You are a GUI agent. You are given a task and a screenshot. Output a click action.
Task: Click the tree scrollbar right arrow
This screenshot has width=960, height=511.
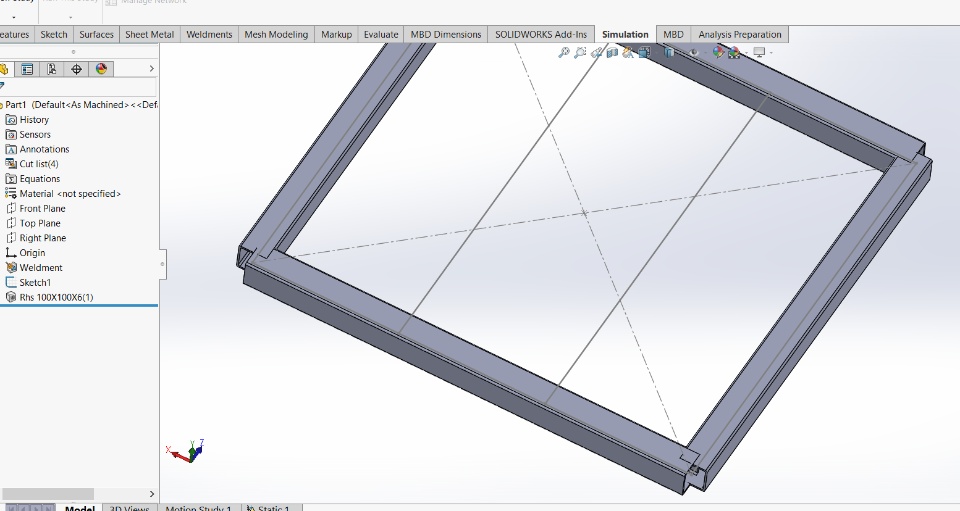[x=152, y=494]
